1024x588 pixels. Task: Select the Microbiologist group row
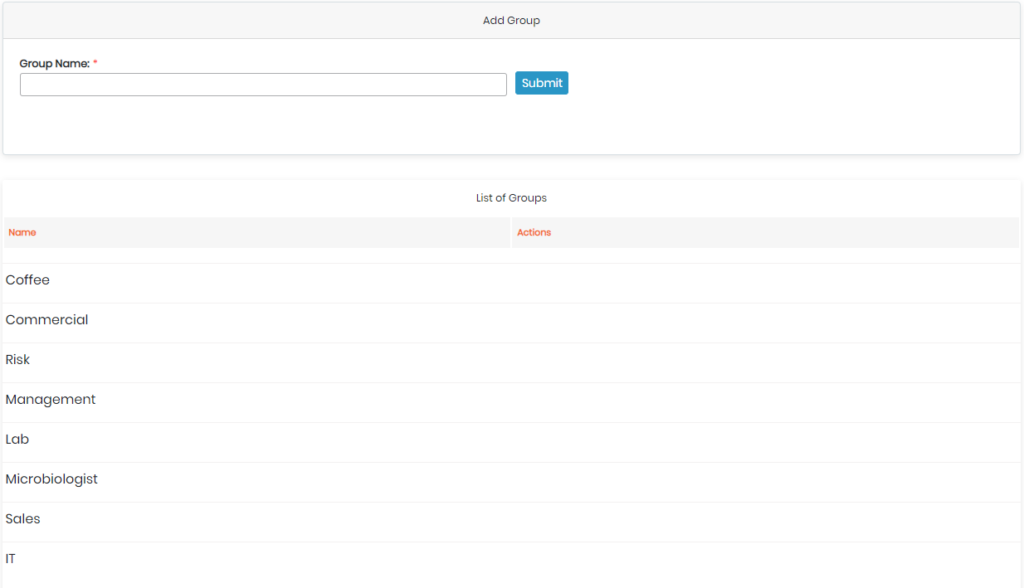[511, 482]
